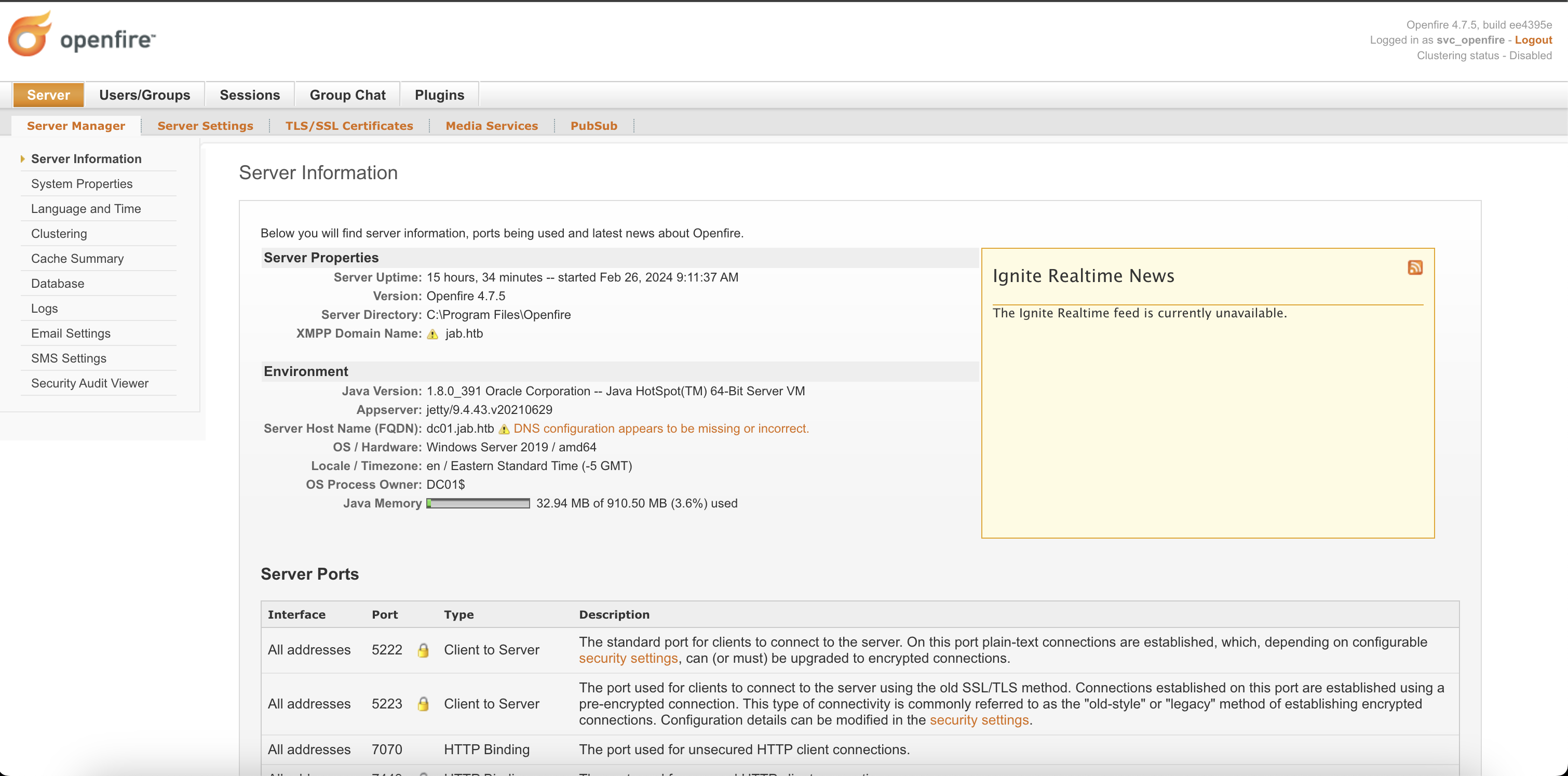The height and width of the screenshot is (776, 1568).
Task: Click the port 5223 cell
Action: 386,704
